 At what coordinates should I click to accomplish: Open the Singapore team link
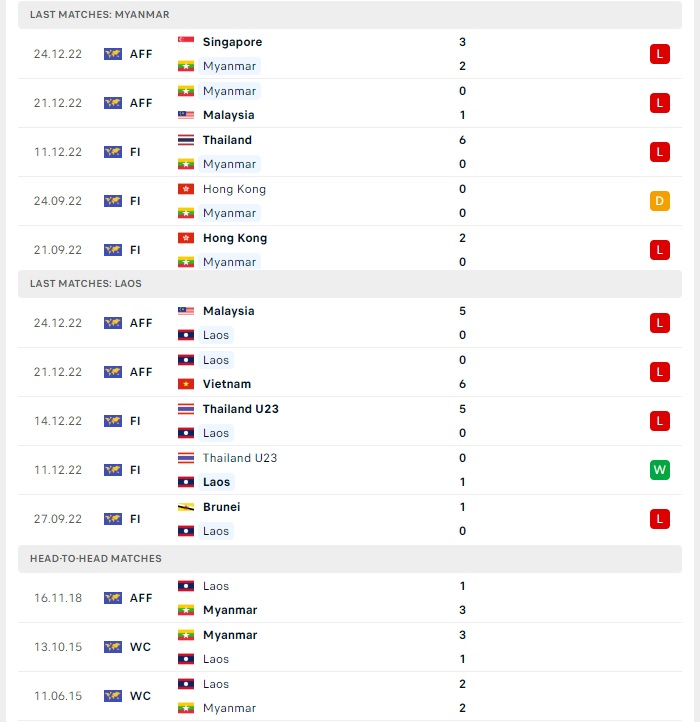[232, 42]
